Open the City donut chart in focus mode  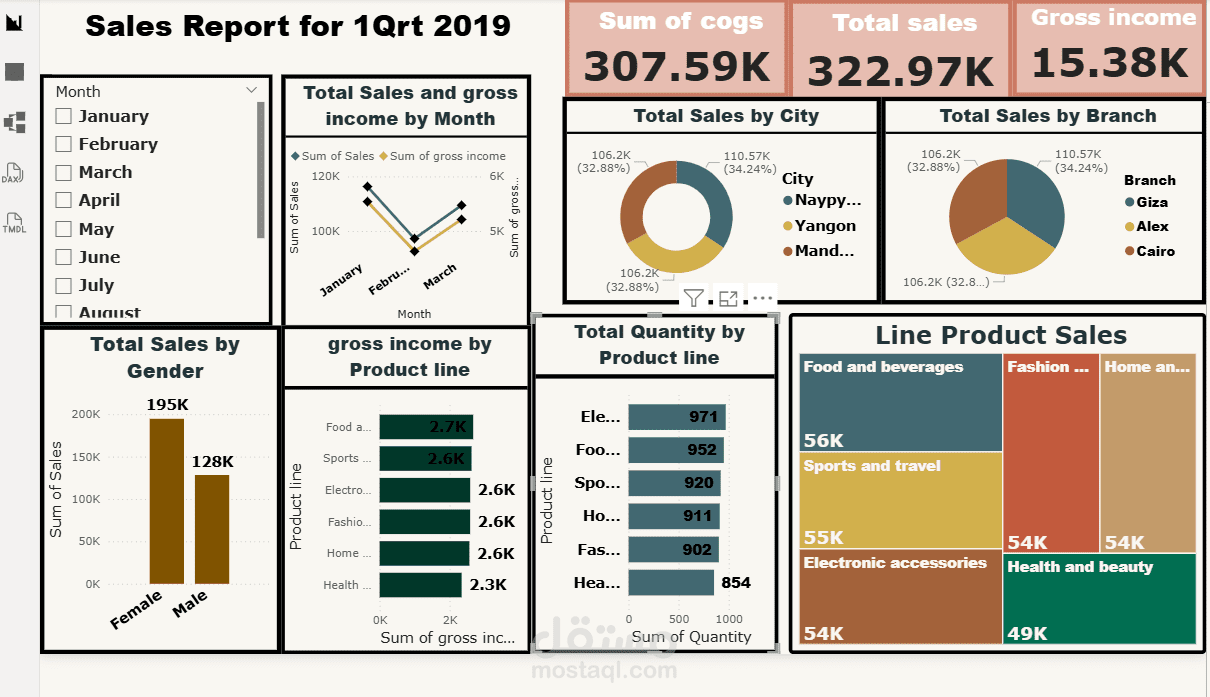click(727, 297)
